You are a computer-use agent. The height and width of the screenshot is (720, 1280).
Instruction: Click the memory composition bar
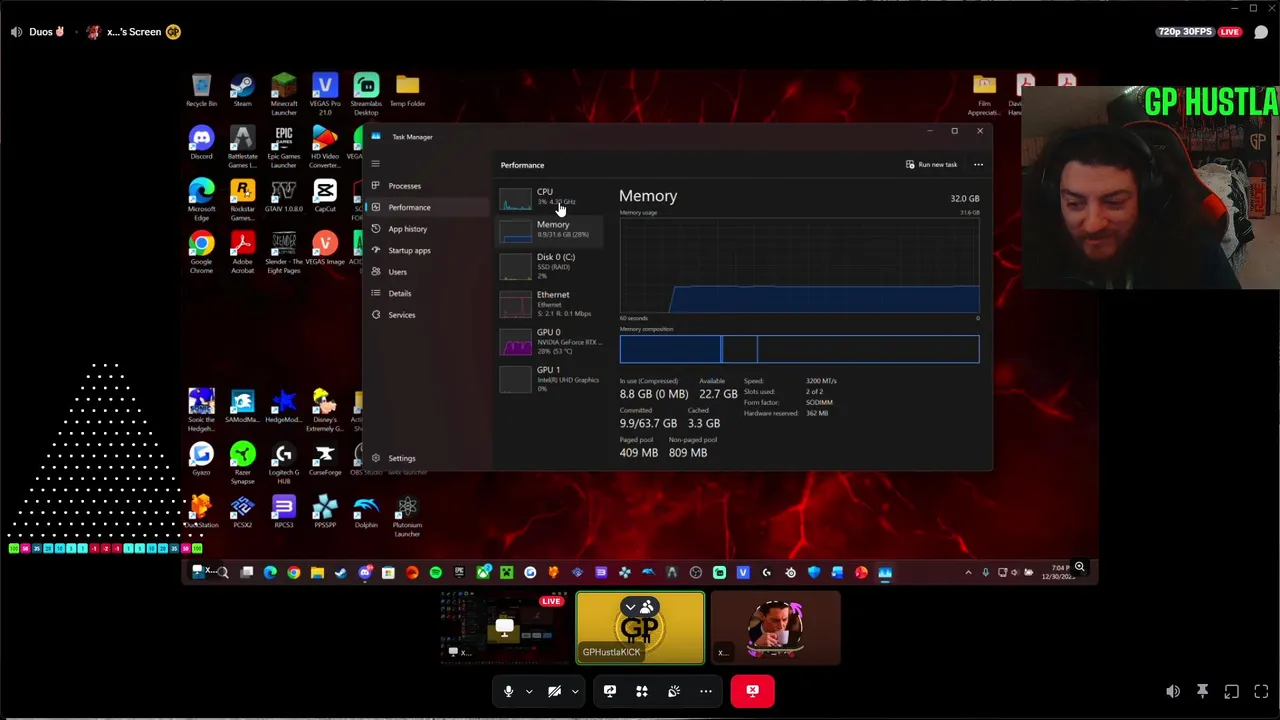799,349
